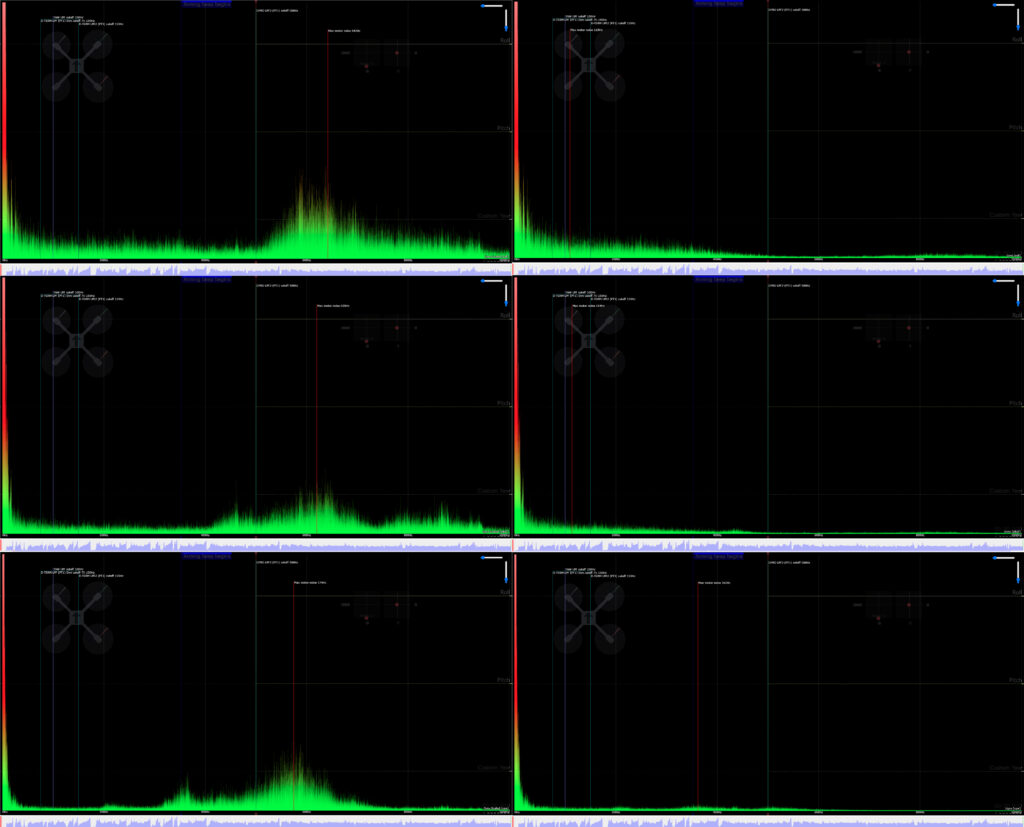Click the stick position overlay in the bottom-left panel

point(382,610)
